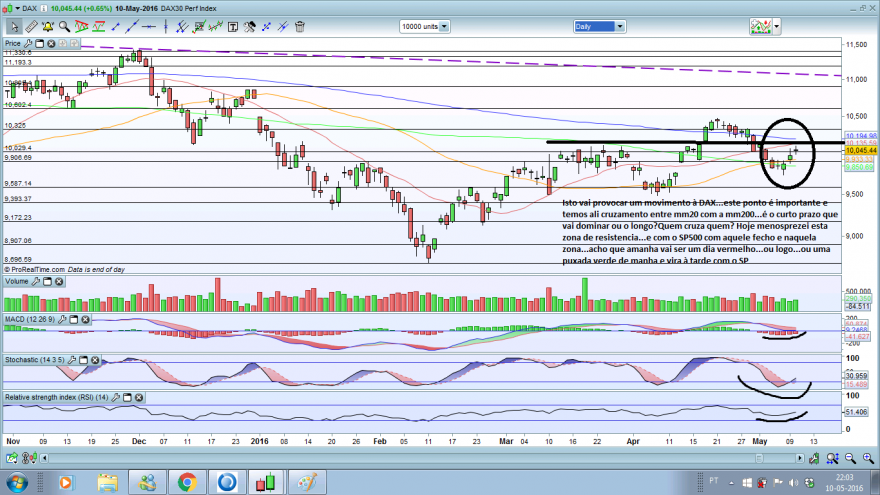Click the trash can delete-objects icon
The height and width of the screenshot is (495, 880).
point(300,26)
